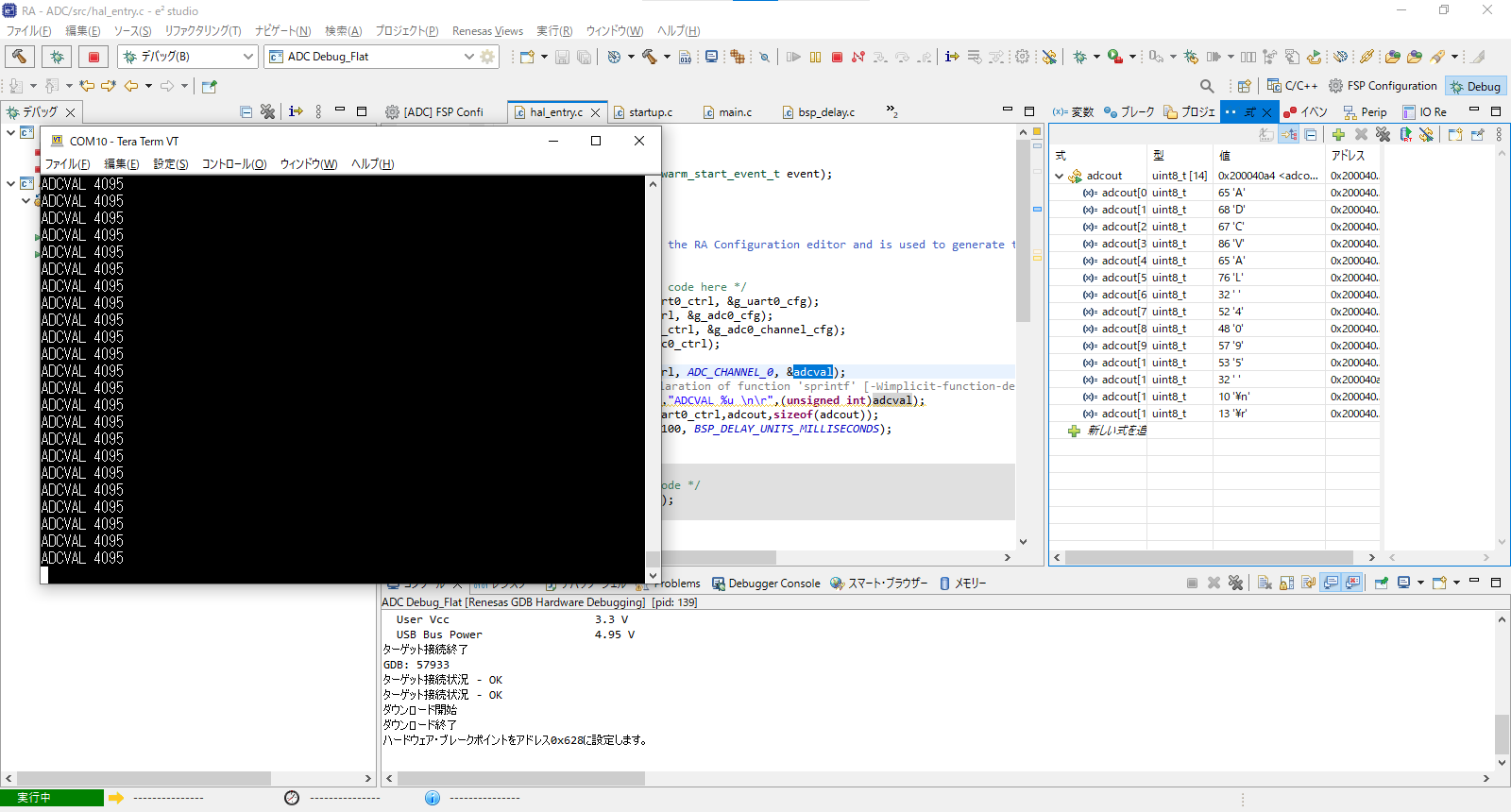Open the スマート・ブラウザー tab
This screenshot has width=1511, height=812.
click(x=879, y=584)
